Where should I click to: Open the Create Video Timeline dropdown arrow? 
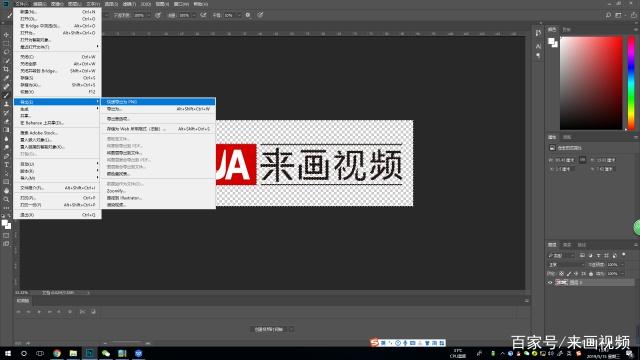coord(291,329)
